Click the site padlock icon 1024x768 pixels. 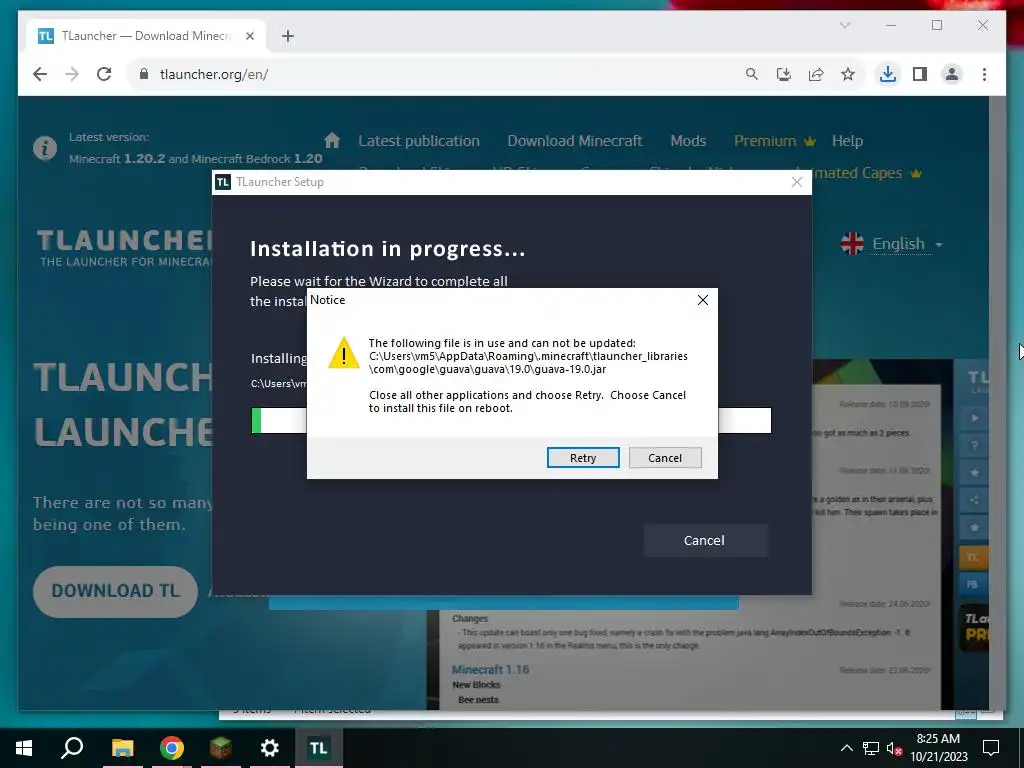[144, 74]
